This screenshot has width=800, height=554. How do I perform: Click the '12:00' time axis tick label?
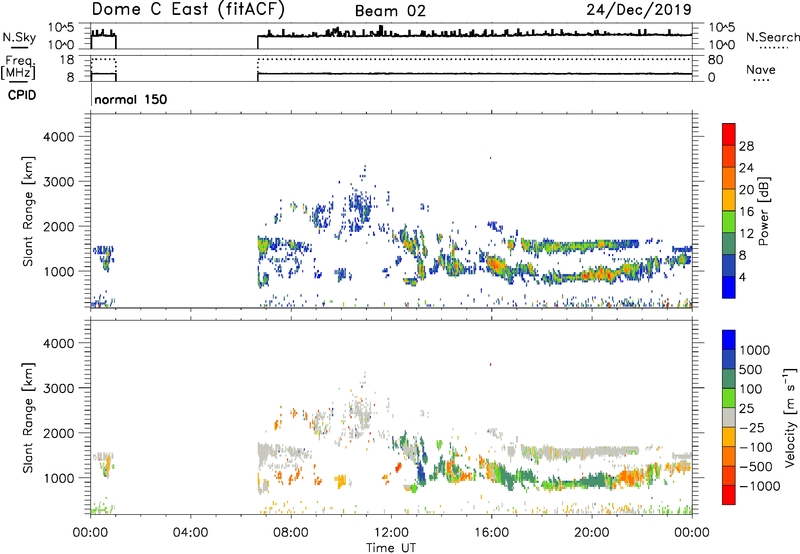click(391, 533)
